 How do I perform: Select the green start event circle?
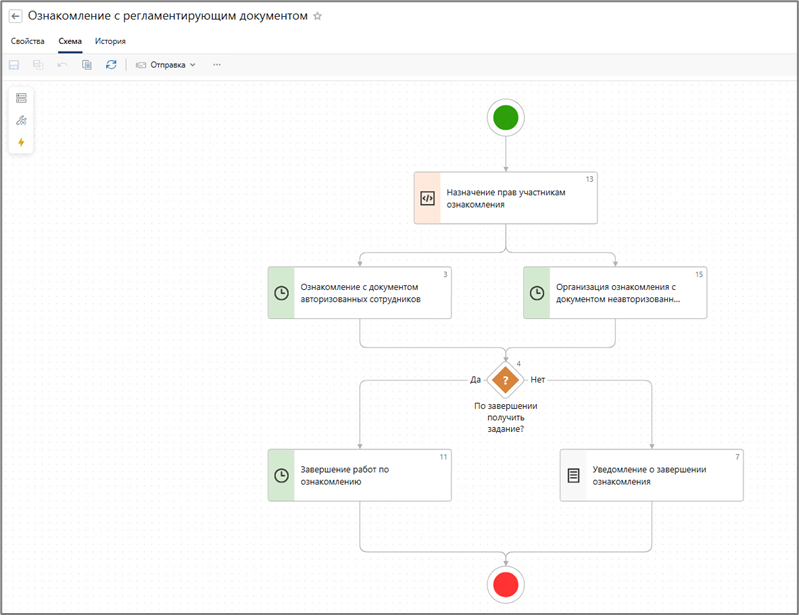point(506,117)
